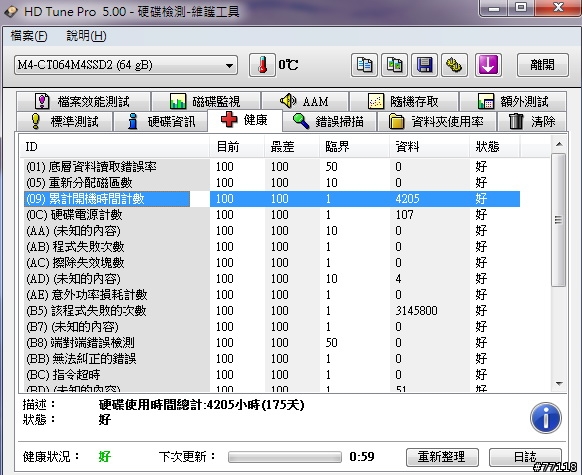Click the 資料 column header
Image resolution: width=582 pixels, height=475 pixels.
pyautogui.click(x=429, y=147)
